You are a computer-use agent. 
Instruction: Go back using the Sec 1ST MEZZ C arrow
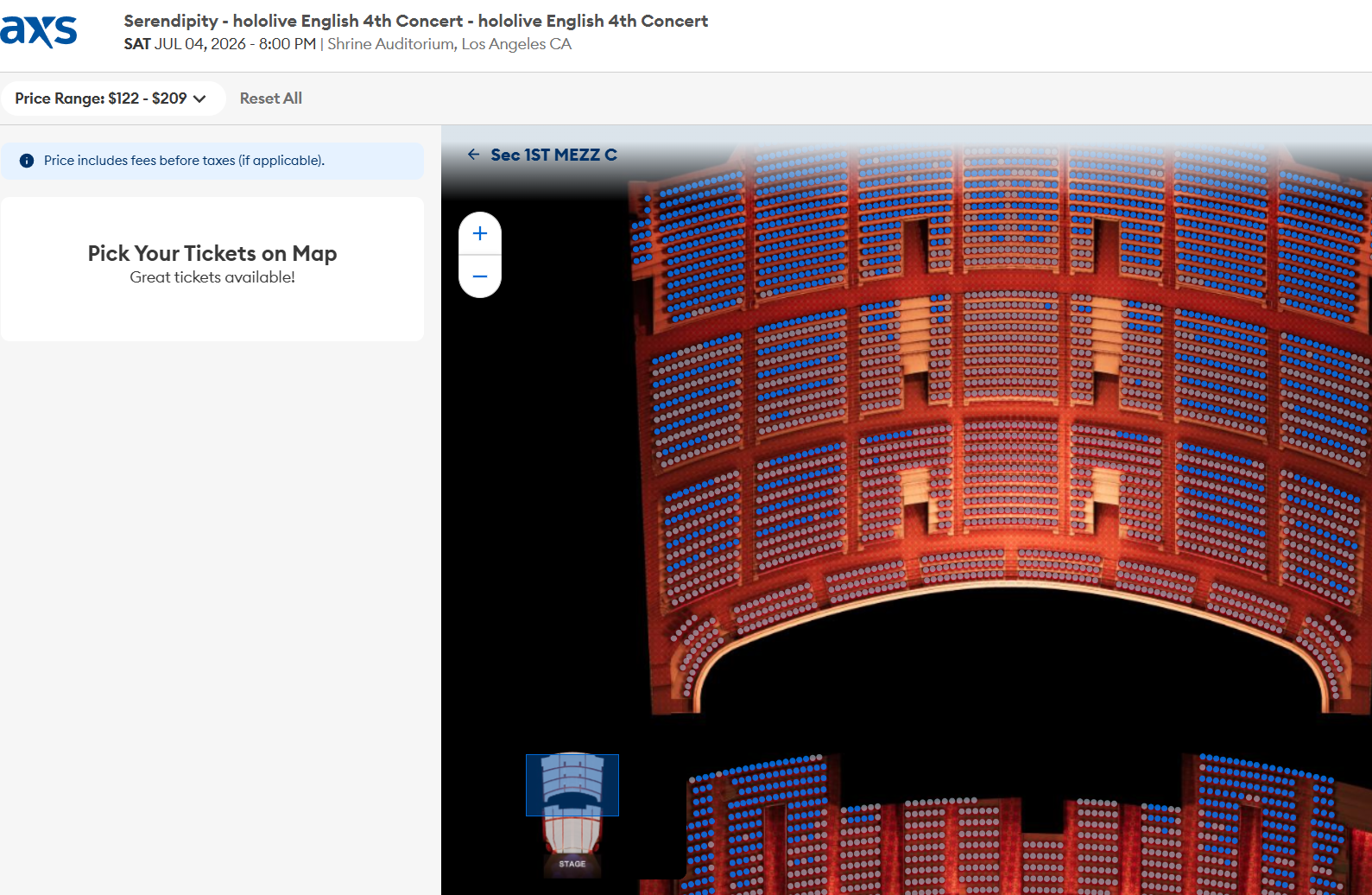pyautogui.click(x=473, y=155)
